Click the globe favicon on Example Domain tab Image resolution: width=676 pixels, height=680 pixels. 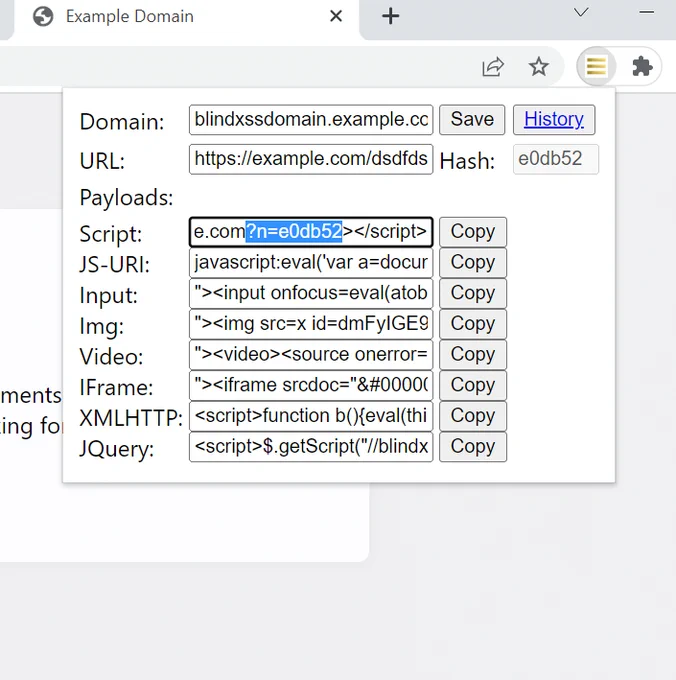click(x=43, y=16)
